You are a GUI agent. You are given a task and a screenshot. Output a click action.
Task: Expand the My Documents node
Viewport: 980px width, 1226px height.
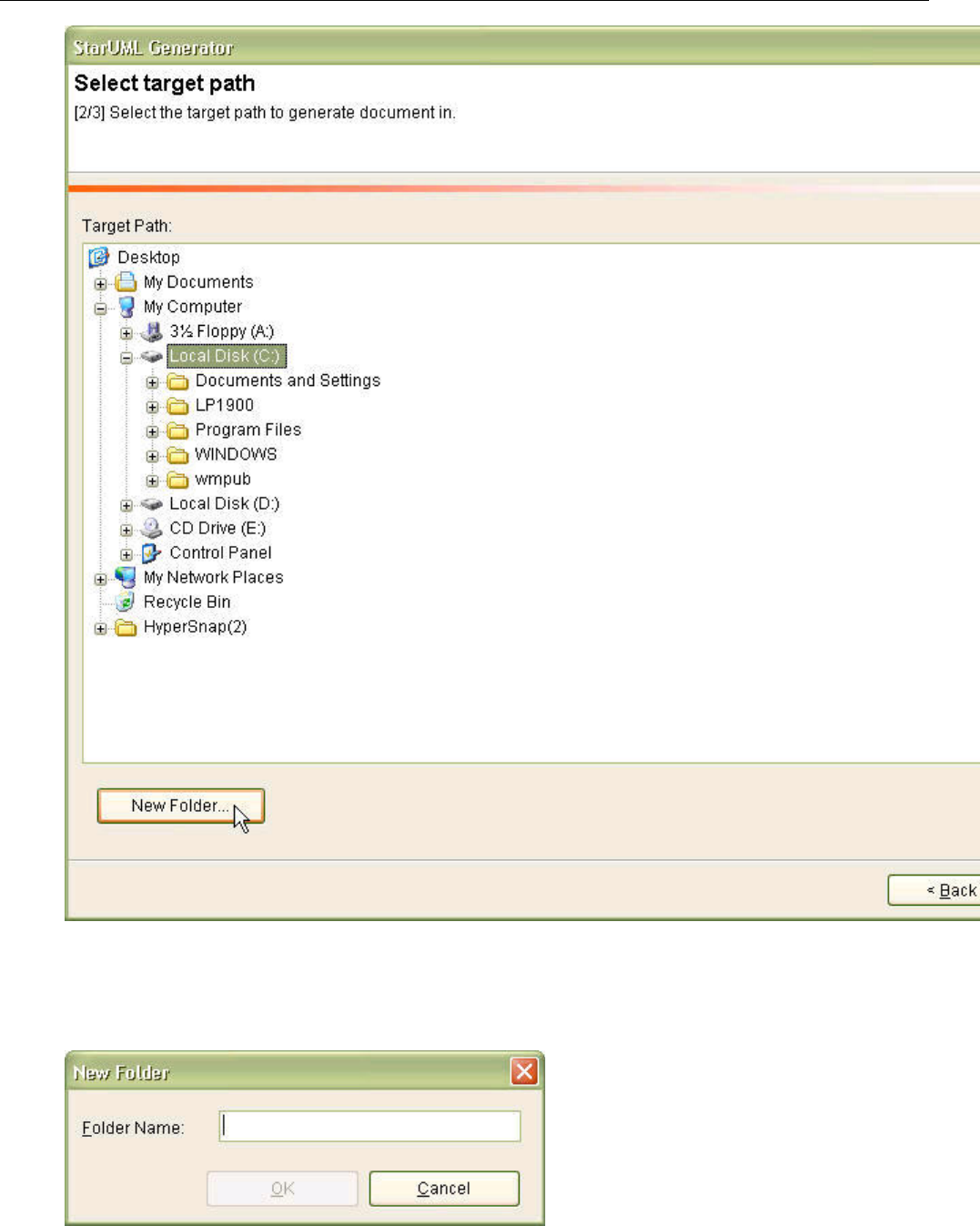click(x=100, y=284)
